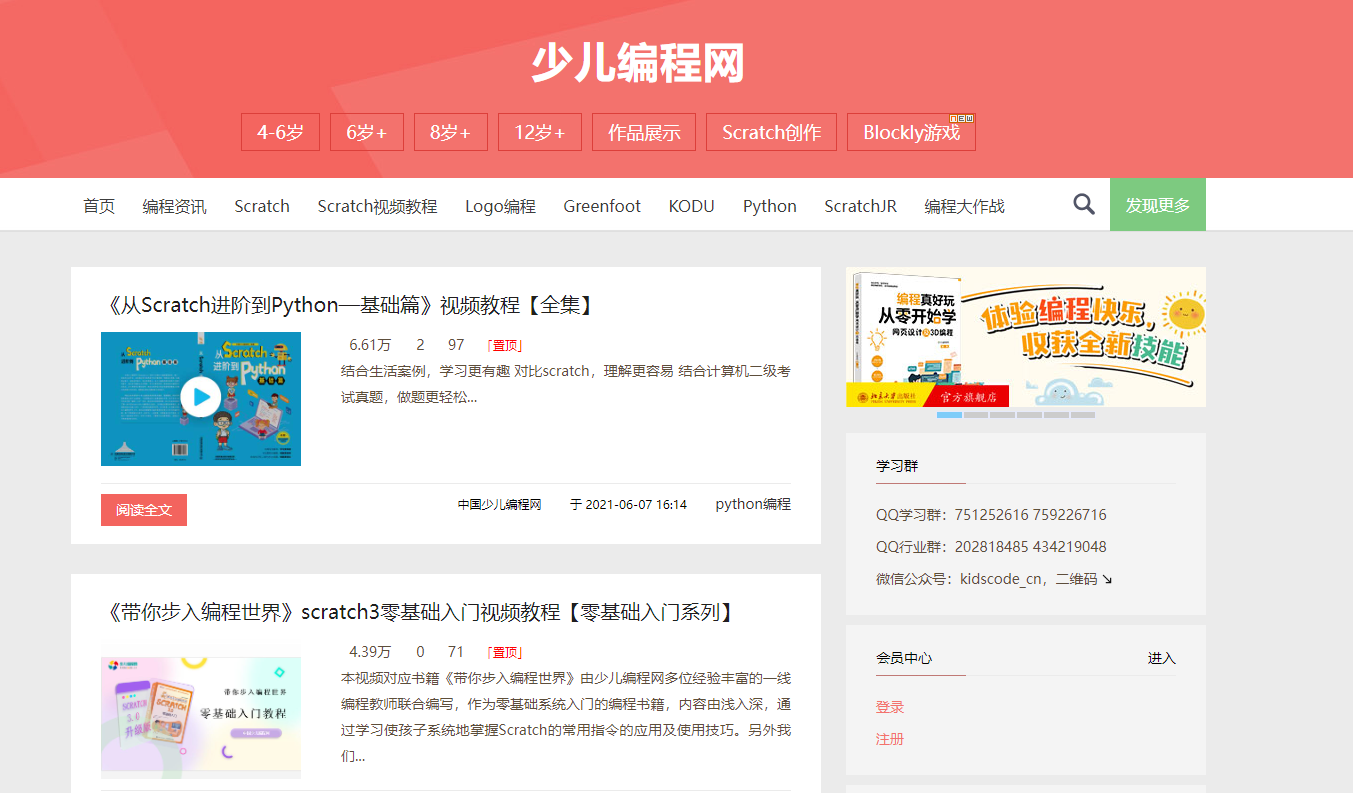Click the 登录 link
1353x793 pixels.
pos(890,707)
